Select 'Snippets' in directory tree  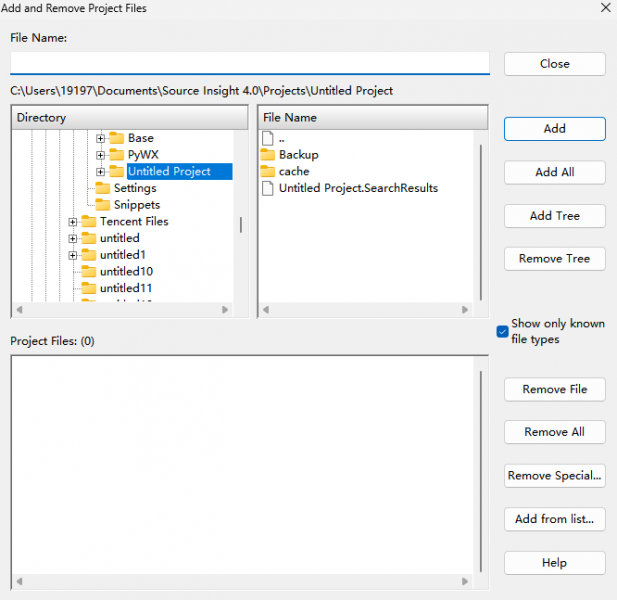[137, 205]
